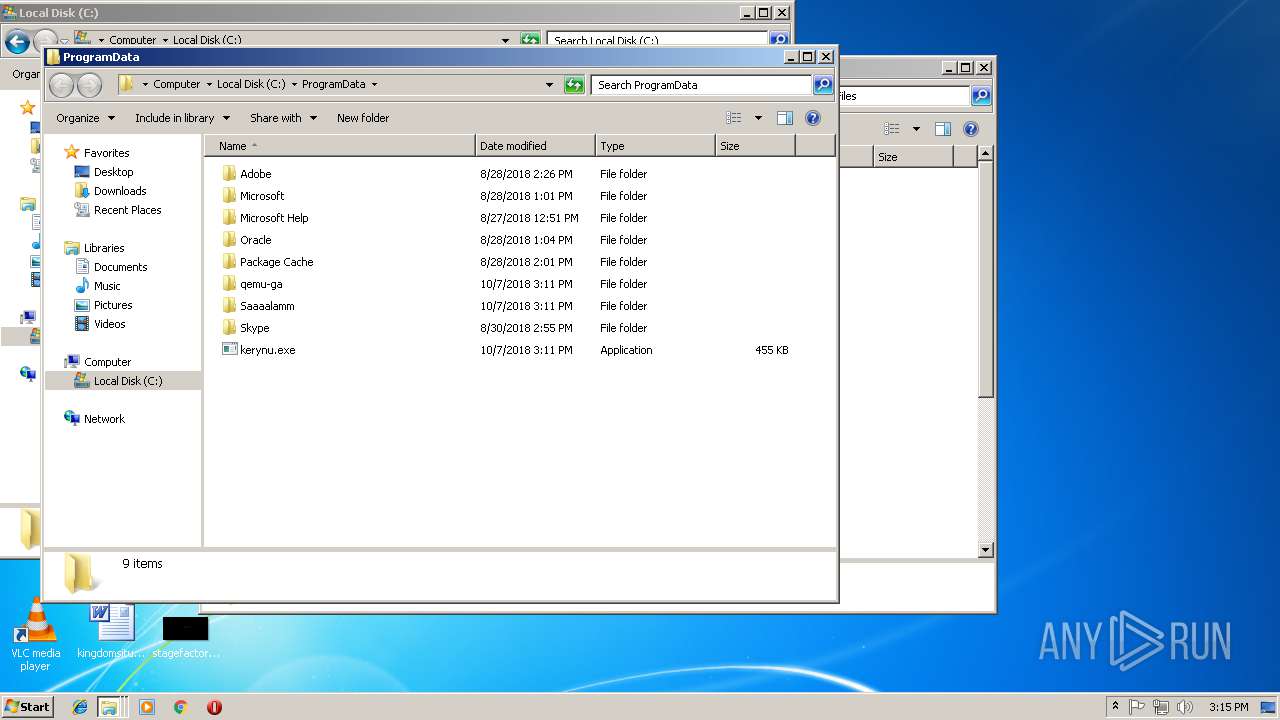Refresh the ProgramData folder view
Viewport: 1280px width, 720px height.
(x=574, y=85)
